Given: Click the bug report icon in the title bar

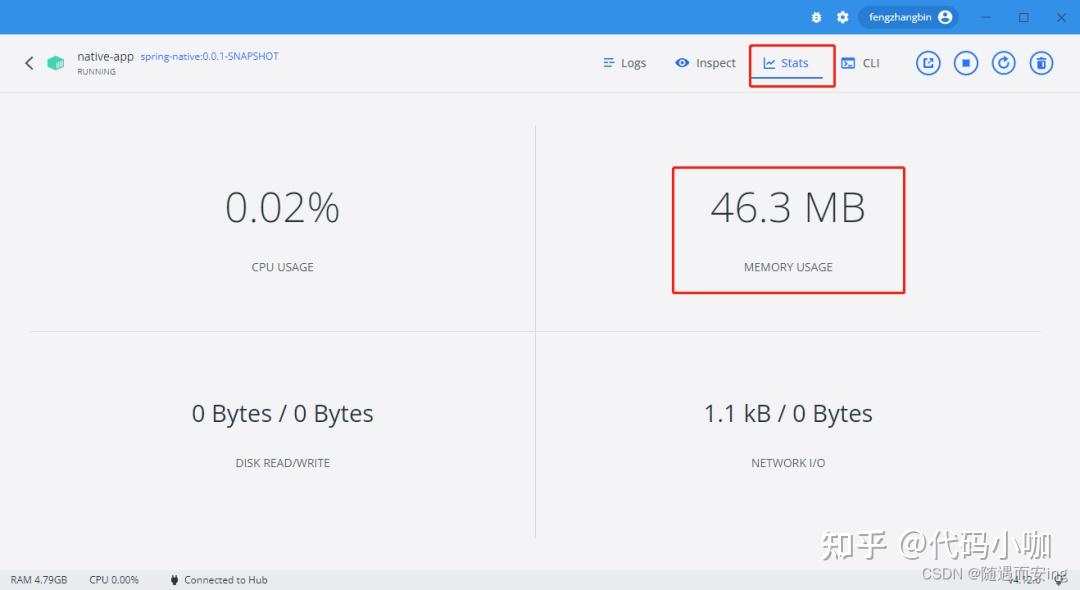Looking at the screenshot, I should point(815,16).
